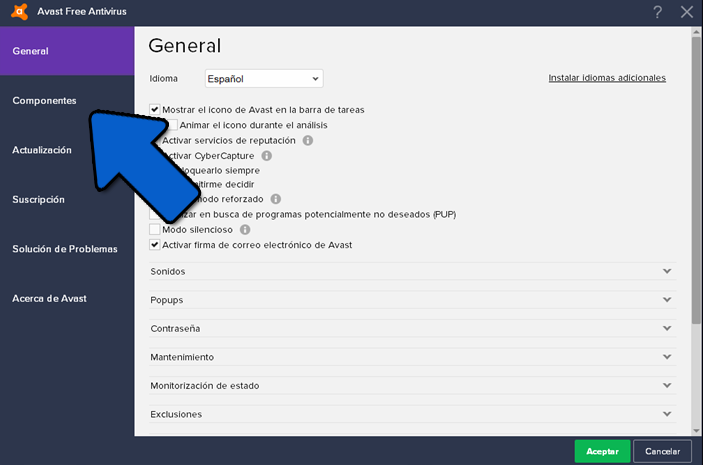Switch to the Suscripción tab

[67, 200]
